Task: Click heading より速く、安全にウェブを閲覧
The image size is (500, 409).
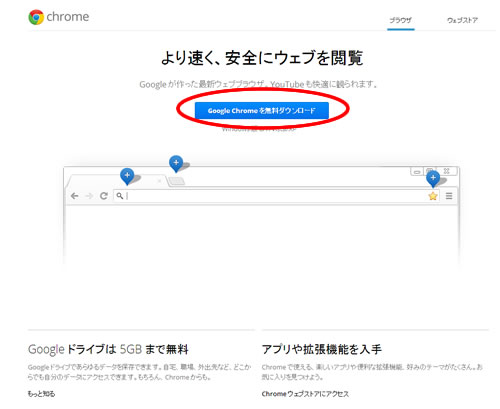Action: point(262,58)
